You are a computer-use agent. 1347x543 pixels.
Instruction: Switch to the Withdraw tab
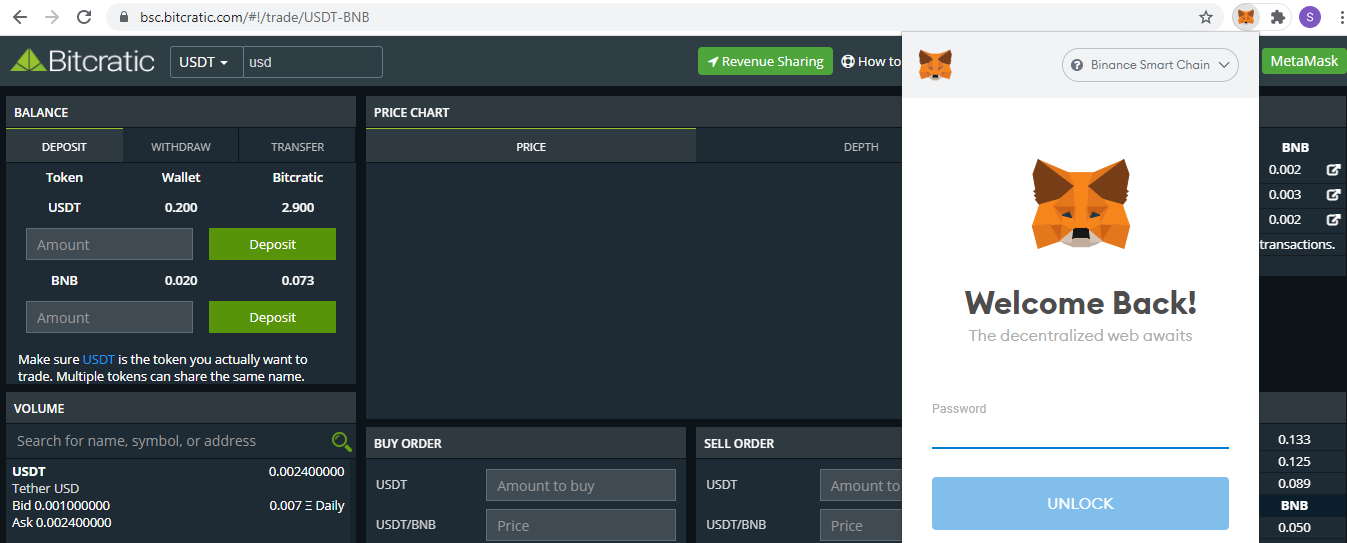(181, 147)
